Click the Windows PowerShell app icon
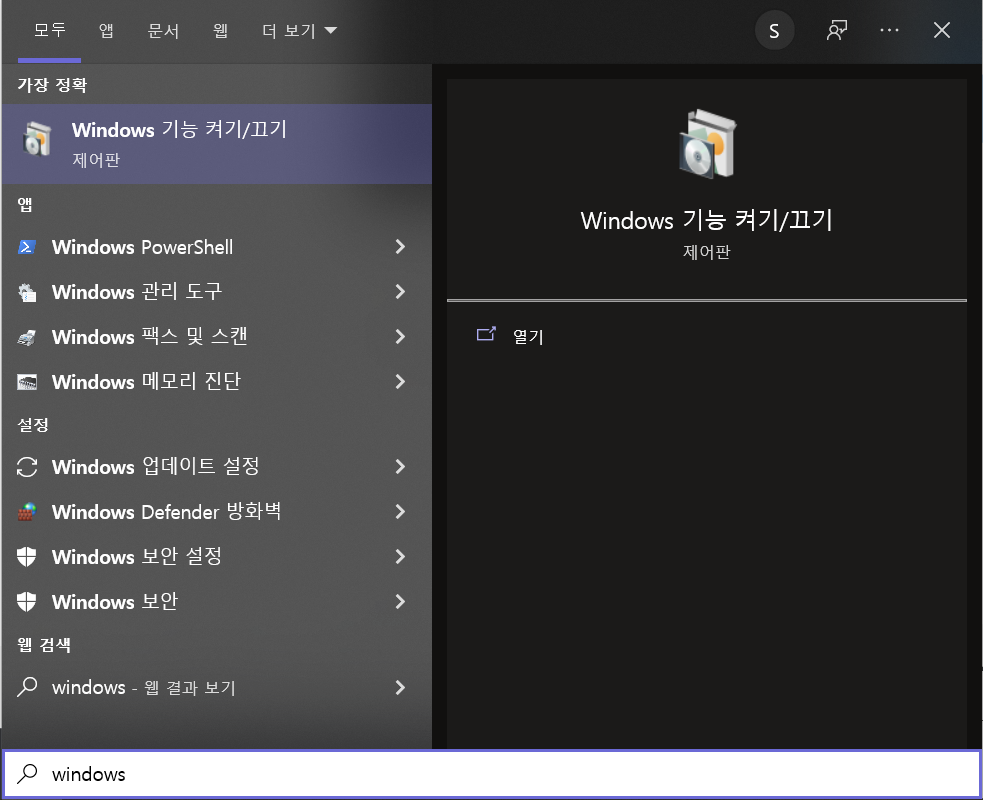983x800 pixels. tap(26, 247)
